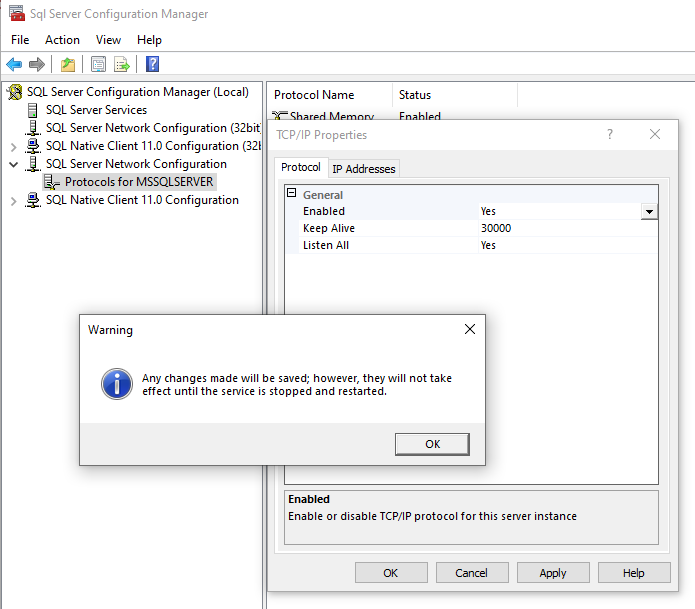The image size is (695, 609).
Task: Click Apply in TCP/IP Properties
Action: click(x=553, y=573)
